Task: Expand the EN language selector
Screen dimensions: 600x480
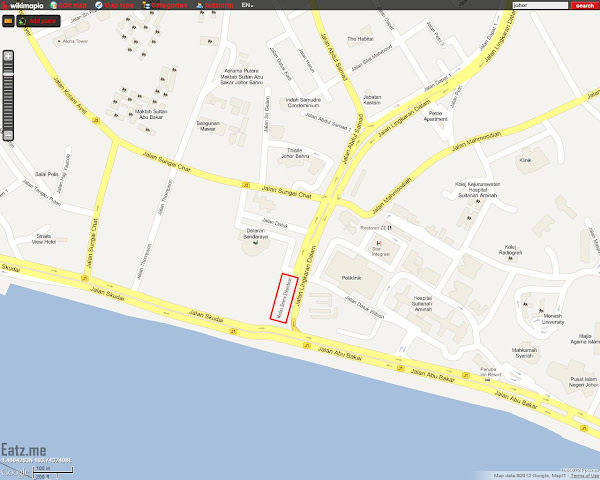Action: tap(247, 5)
